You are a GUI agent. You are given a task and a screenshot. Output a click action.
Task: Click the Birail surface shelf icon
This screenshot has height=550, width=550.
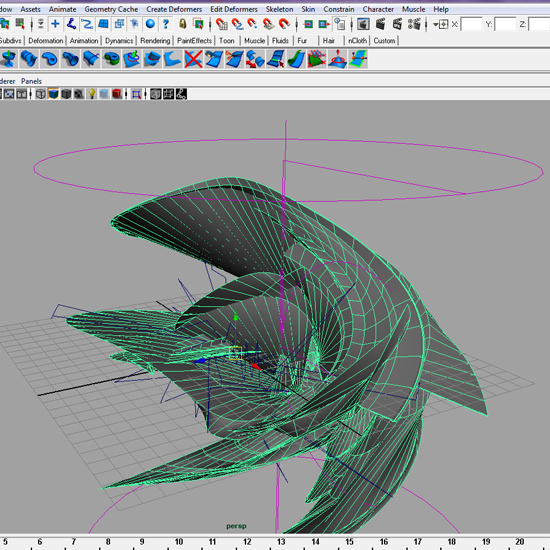[91, 59]
